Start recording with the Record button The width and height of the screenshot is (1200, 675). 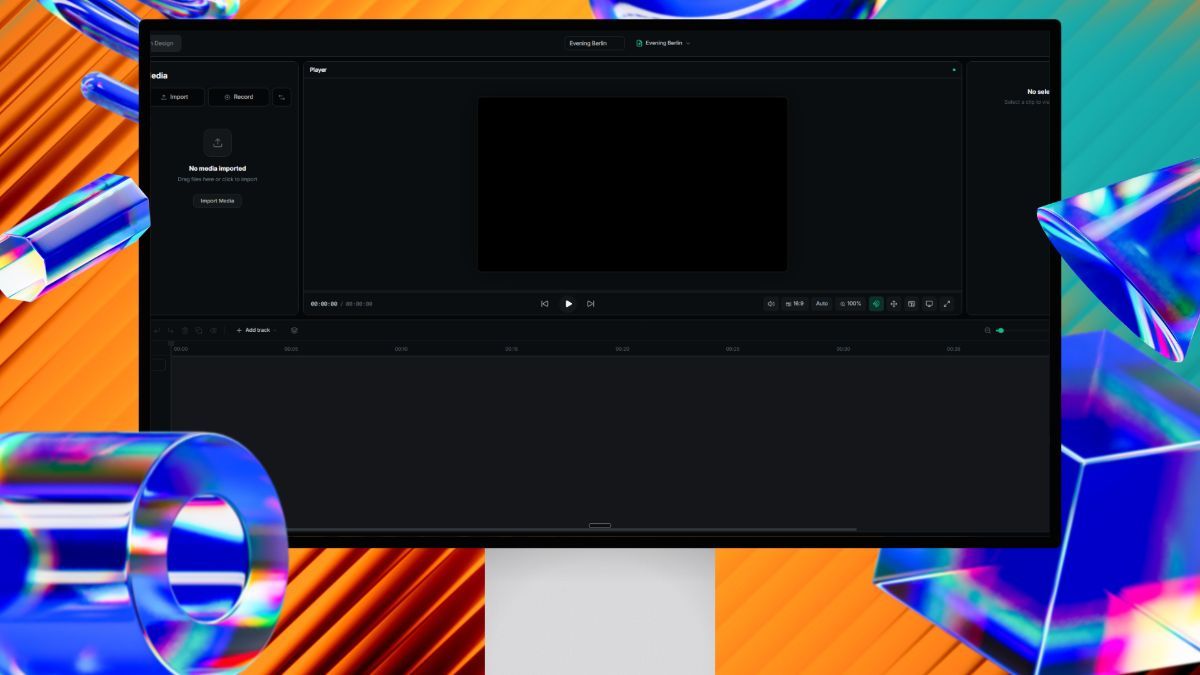point(239,97)
